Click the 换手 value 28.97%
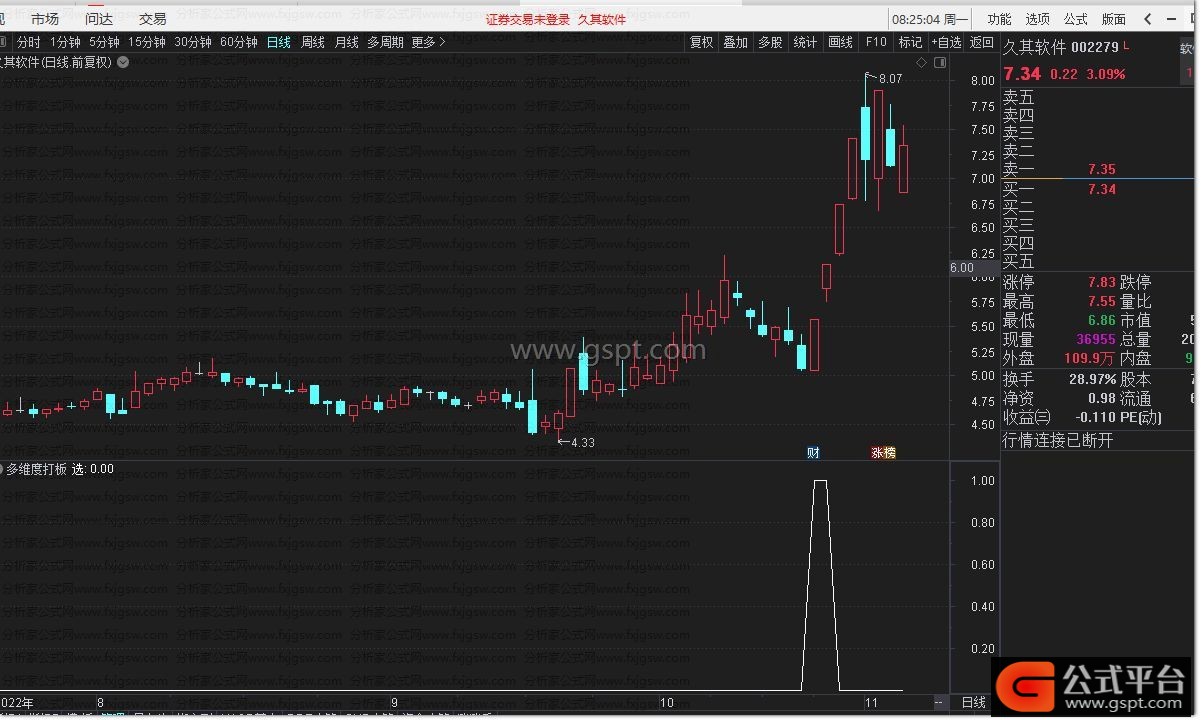This screenshot has width=1201, height=720. click(x=1093, y=380)
